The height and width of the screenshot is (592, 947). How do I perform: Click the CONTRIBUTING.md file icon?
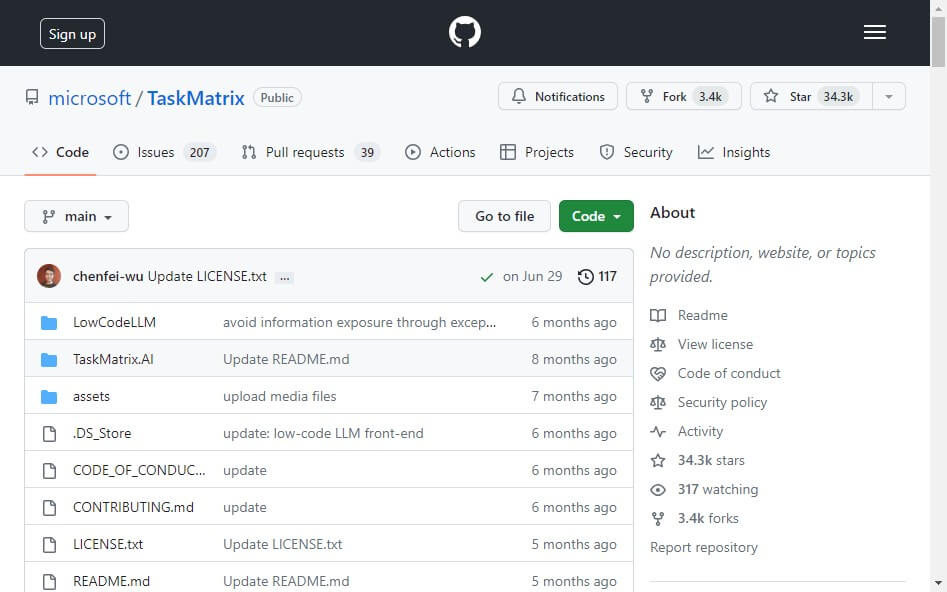point(50,507)
